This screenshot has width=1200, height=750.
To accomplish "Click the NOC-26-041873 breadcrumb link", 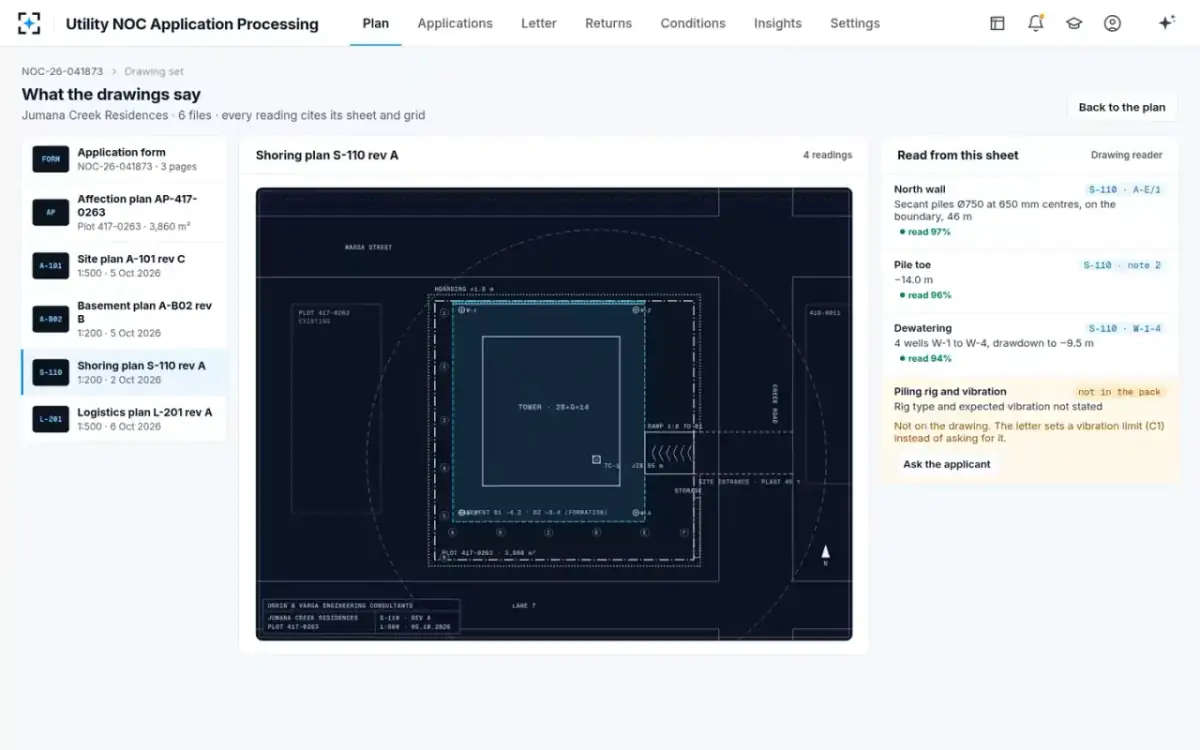I will (62, 72).
